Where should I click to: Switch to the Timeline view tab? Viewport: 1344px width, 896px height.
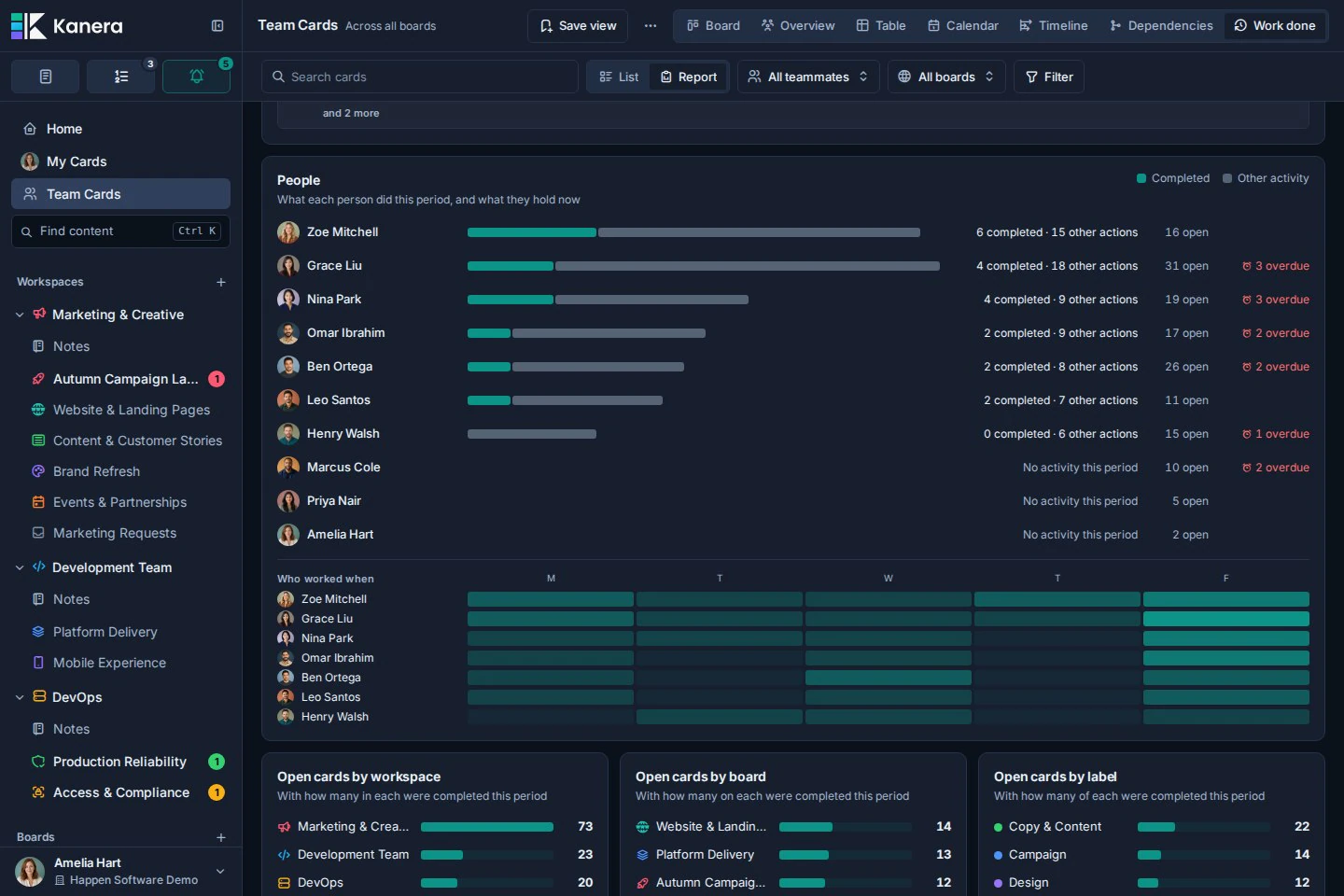point(1054,26)
